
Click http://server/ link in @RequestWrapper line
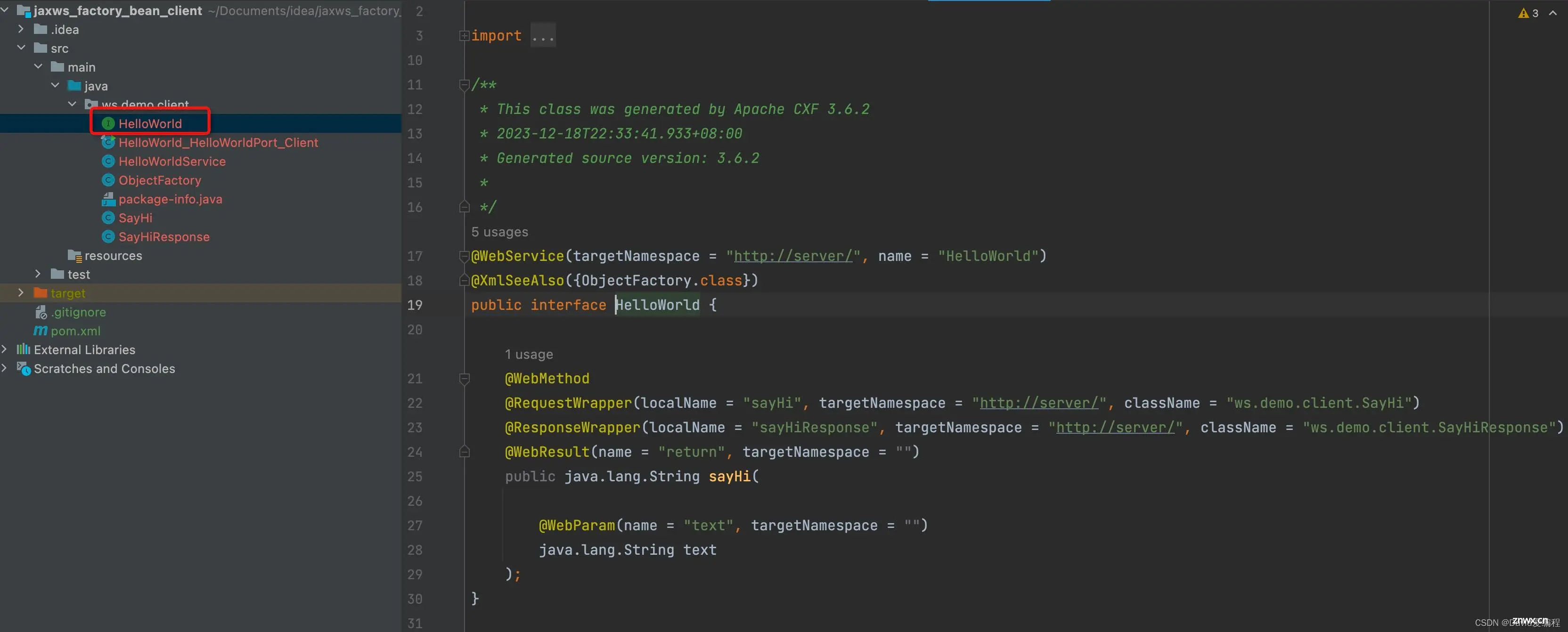1039,403
